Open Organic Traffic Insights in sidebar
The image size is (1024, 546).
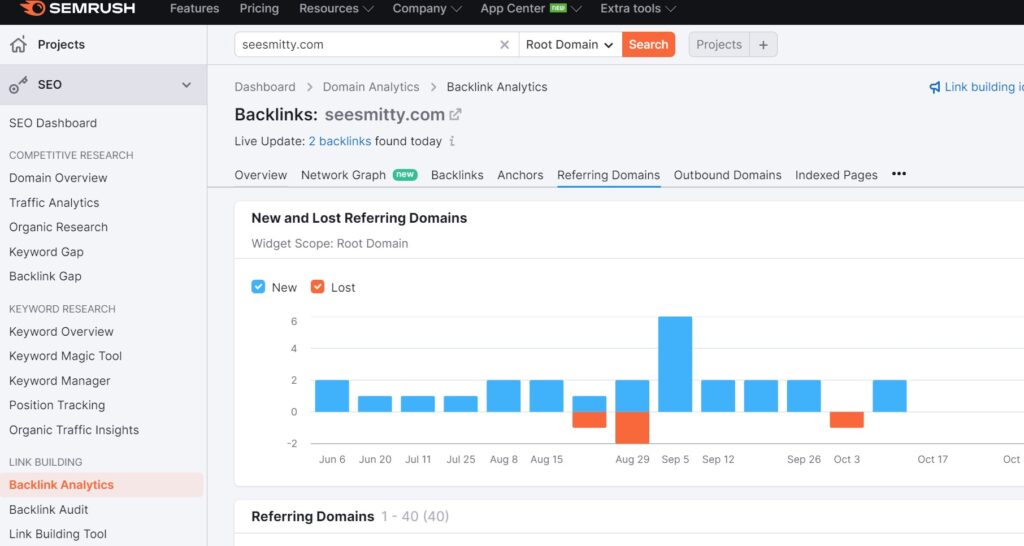point(74,430)
